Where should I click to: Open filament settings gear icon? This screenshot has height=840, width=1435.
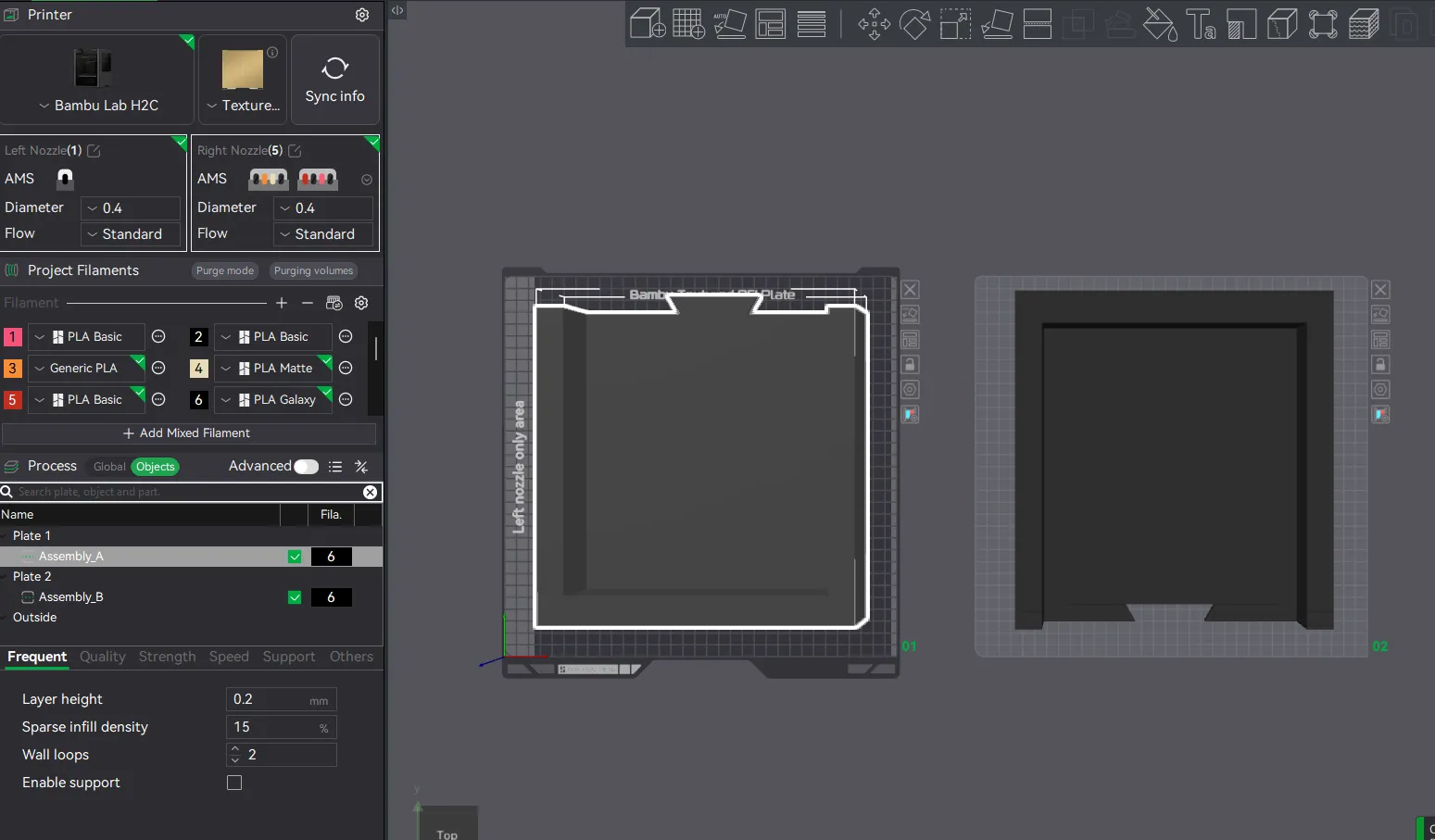click(x=361, y=303)
